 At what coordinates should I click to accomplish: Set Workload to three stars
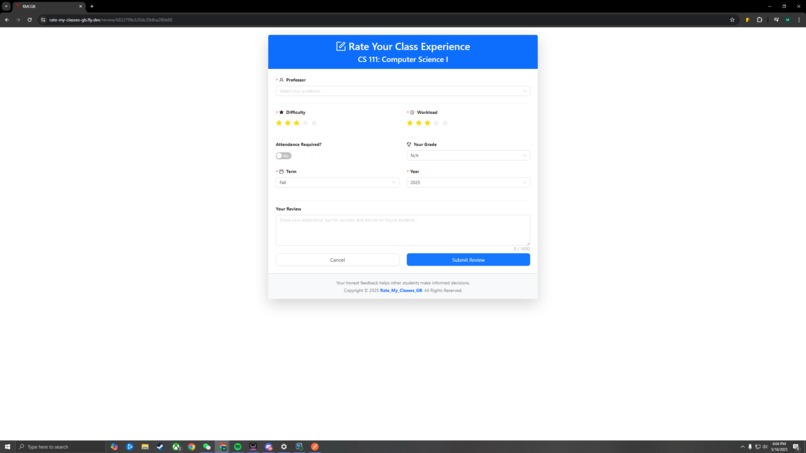pos(427,123)
